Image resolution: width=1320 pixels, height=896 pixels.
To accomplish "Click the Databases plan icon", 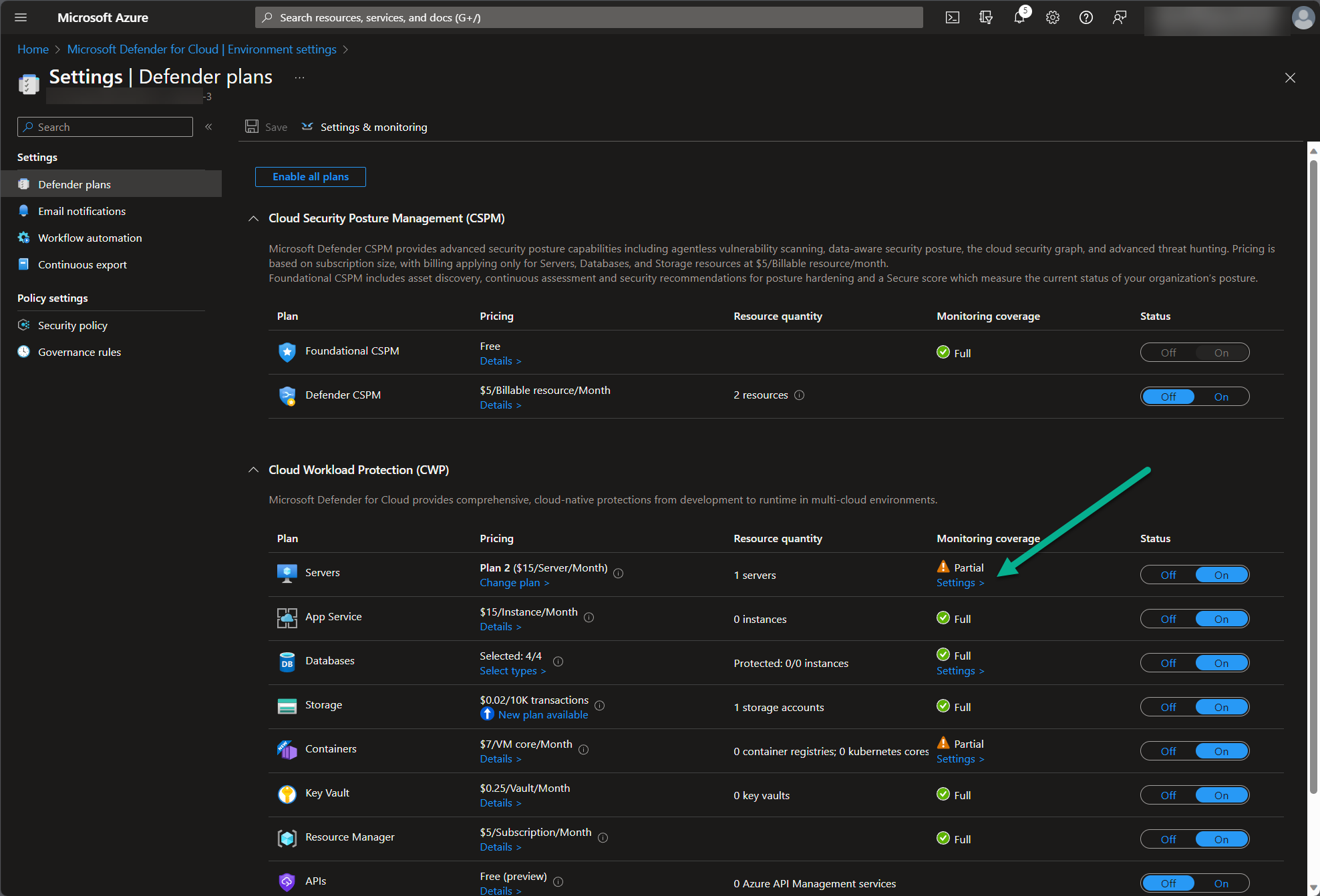I will coord(287,662).
